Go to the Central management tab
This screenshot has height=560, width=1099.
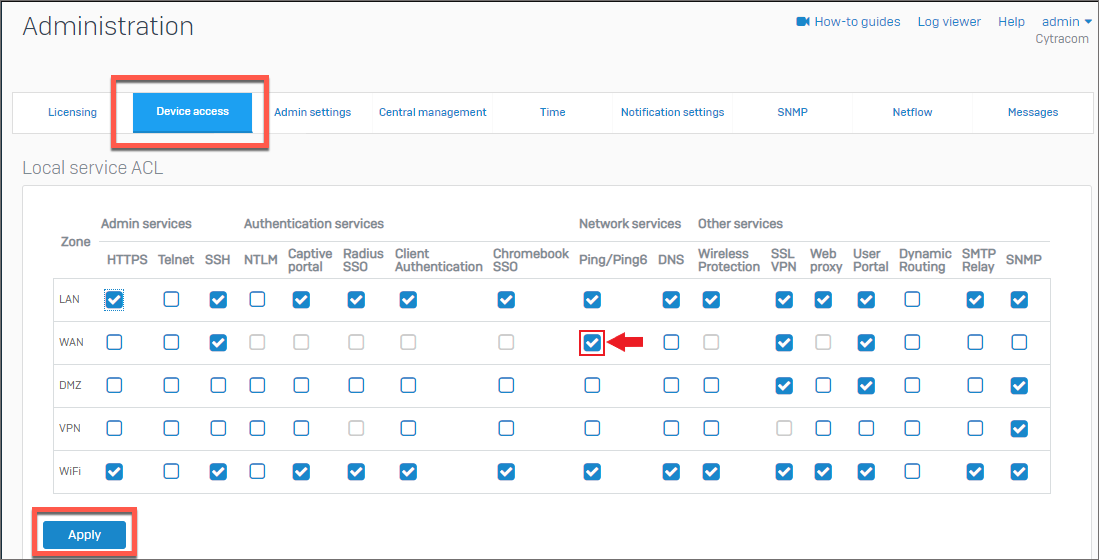[x=432, y=112]
